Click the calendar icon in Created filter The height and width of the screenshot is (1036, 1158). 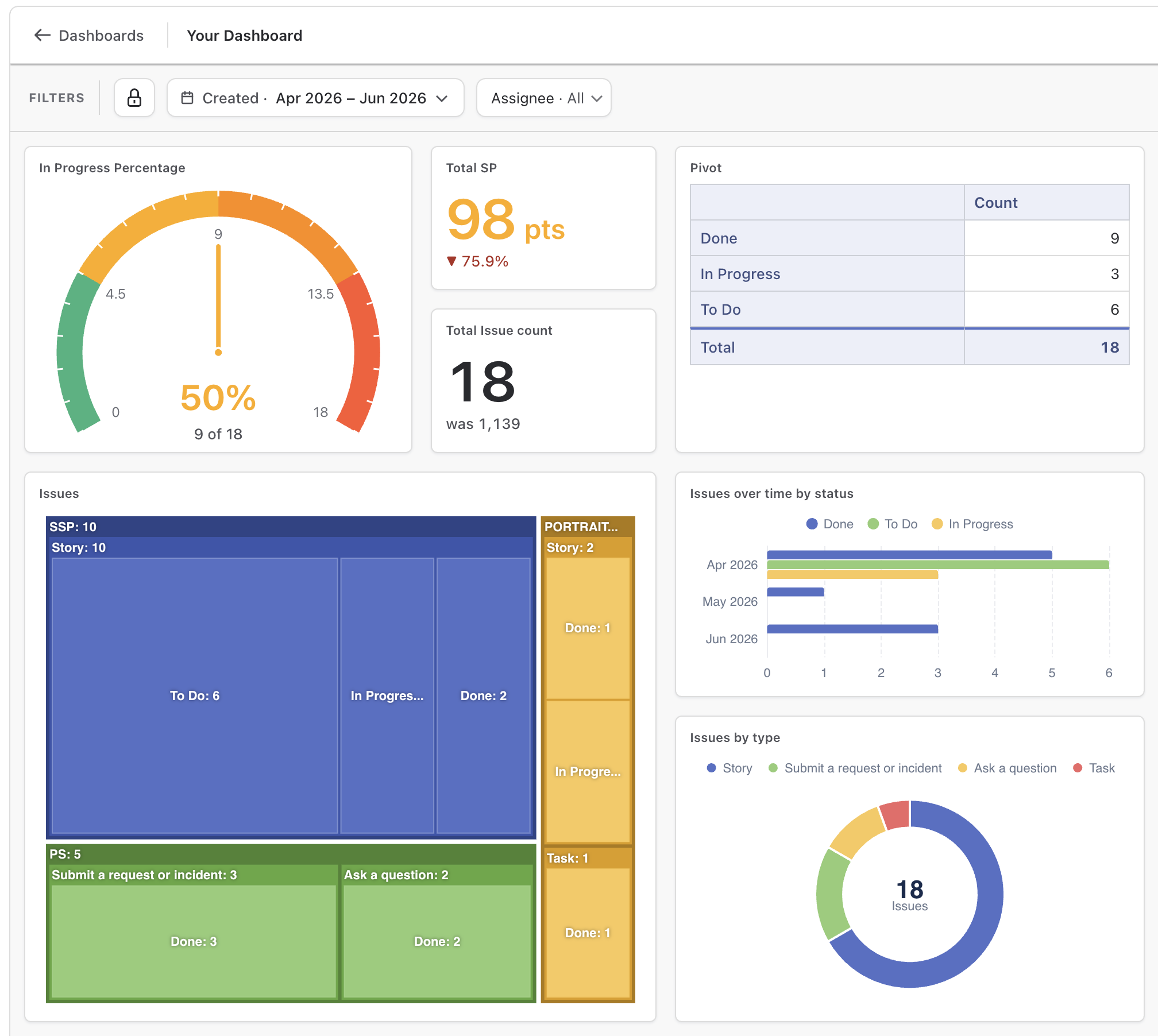point(187,98)
